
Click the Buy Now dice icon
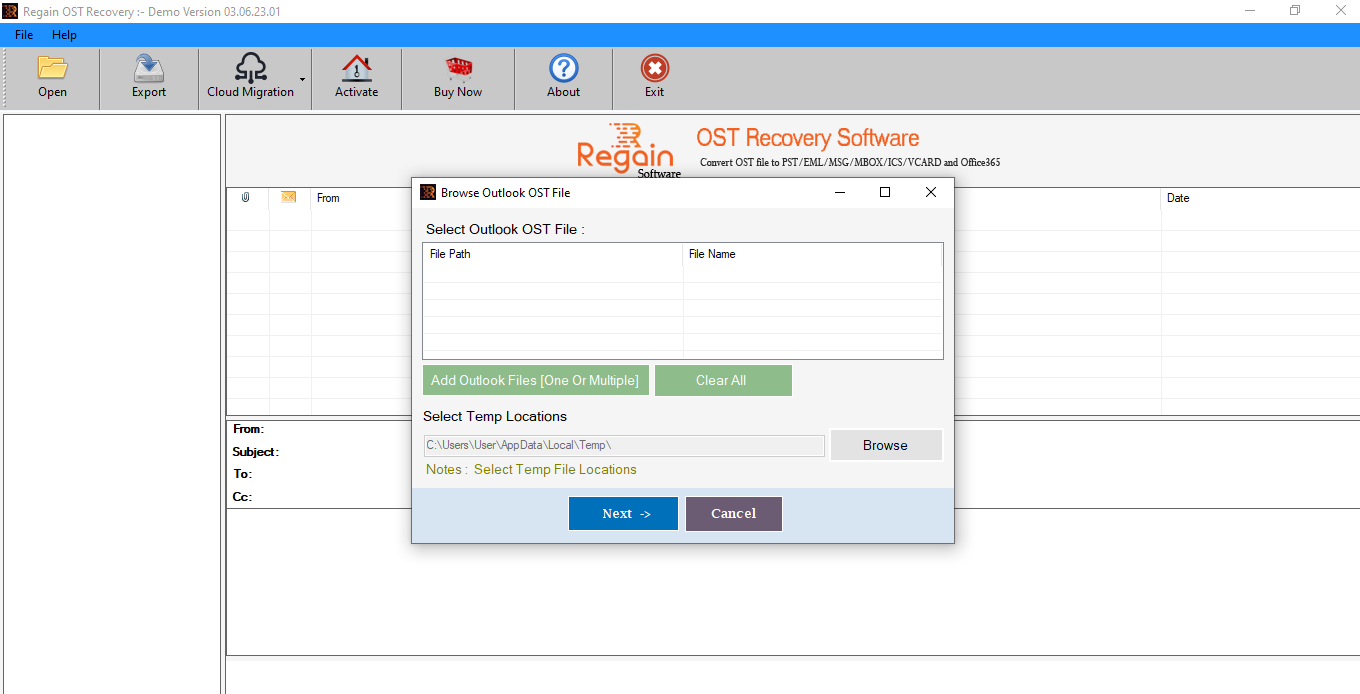point(457,68)
